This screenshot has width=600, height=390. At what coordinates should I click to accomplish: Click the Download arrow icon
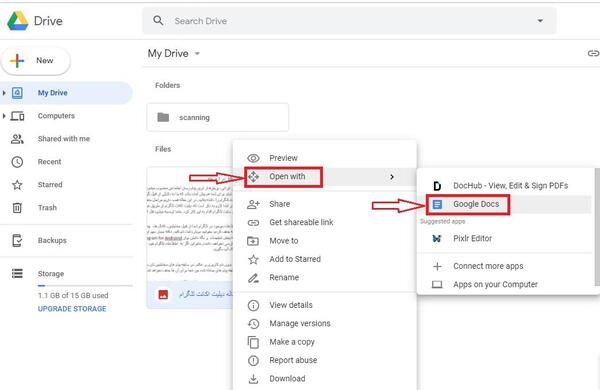click(x=253, y=379)
